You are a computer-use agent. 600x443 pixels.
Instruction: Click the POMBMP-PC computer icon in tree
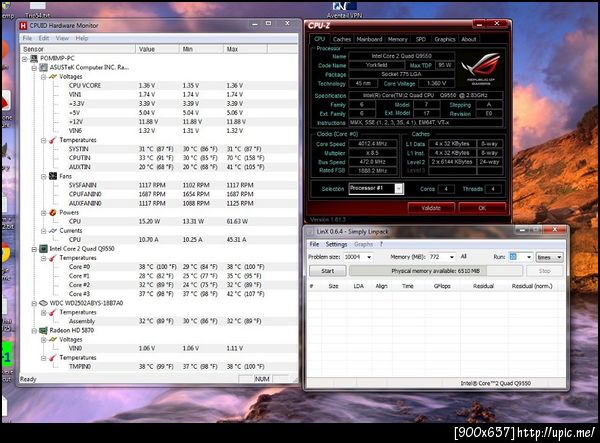click(34, 59)
